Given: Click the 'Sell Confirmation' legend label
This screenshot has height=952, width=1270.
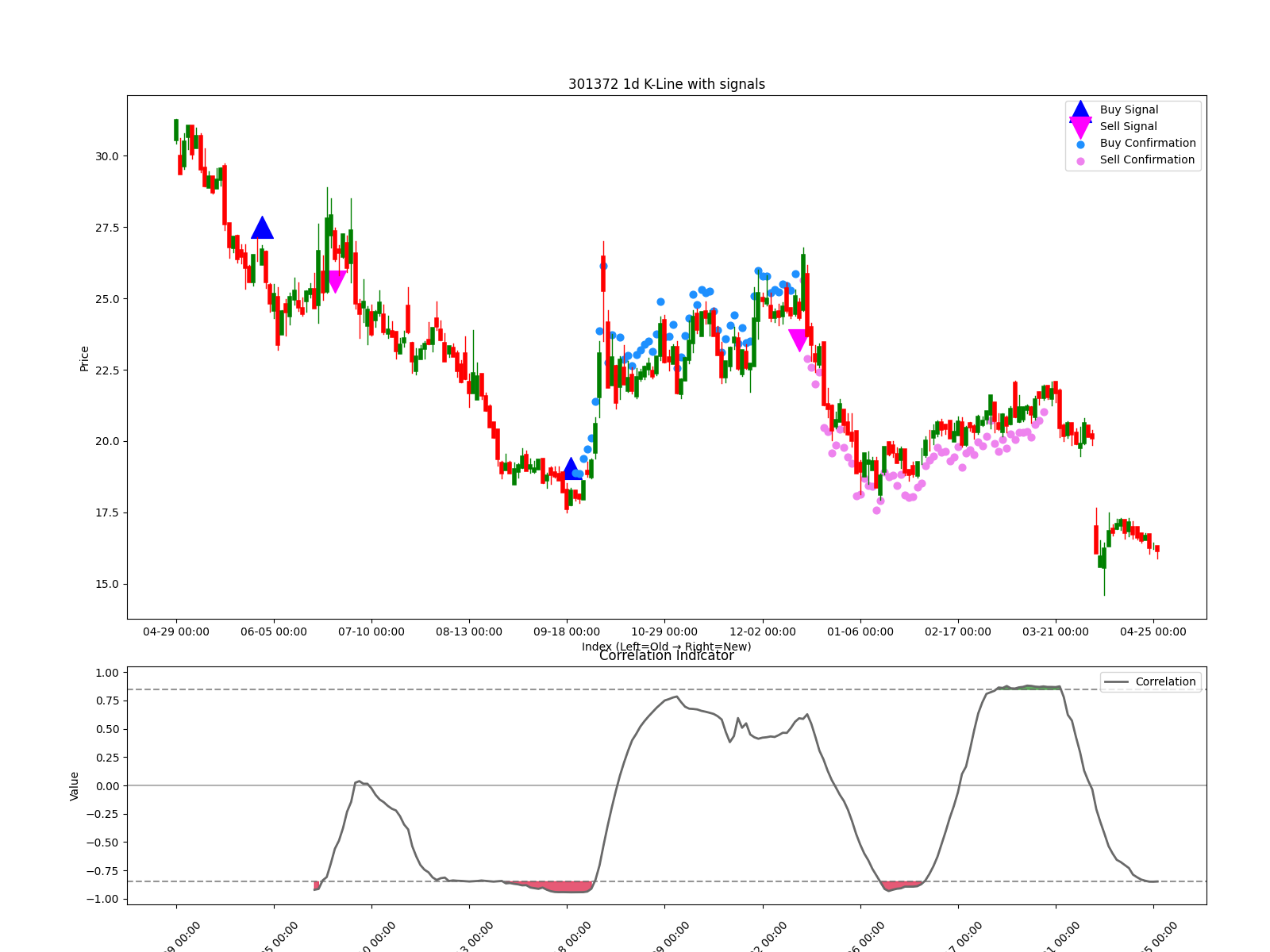Looking at the screenshot, I should pos(1147,160).
